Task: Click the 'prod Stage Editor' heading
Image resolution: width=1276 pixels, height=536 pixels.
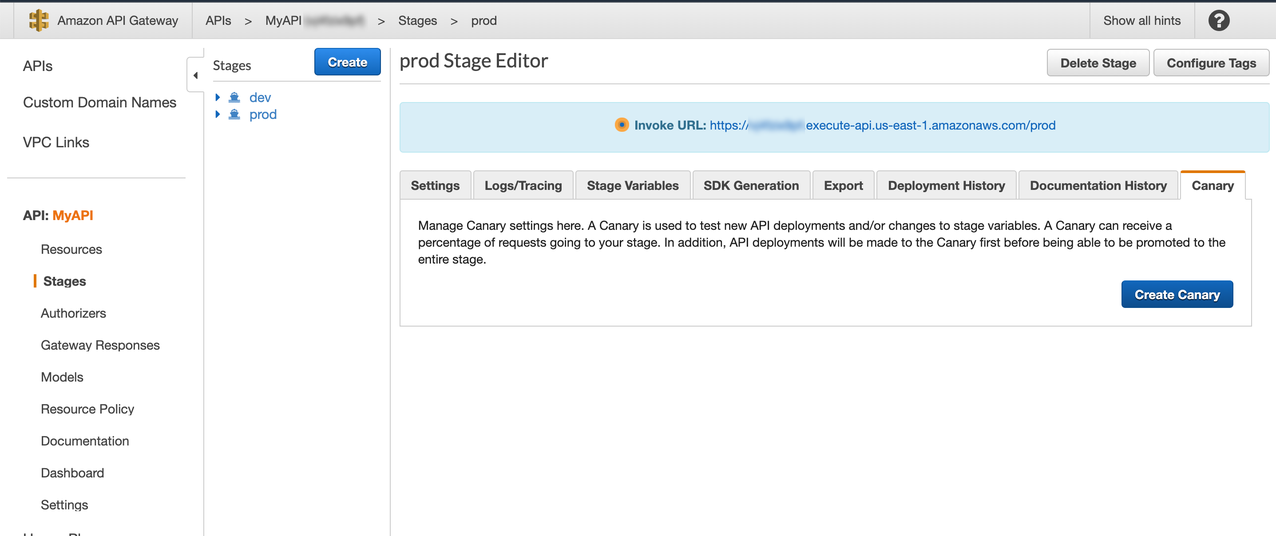Action: [474, 61]
